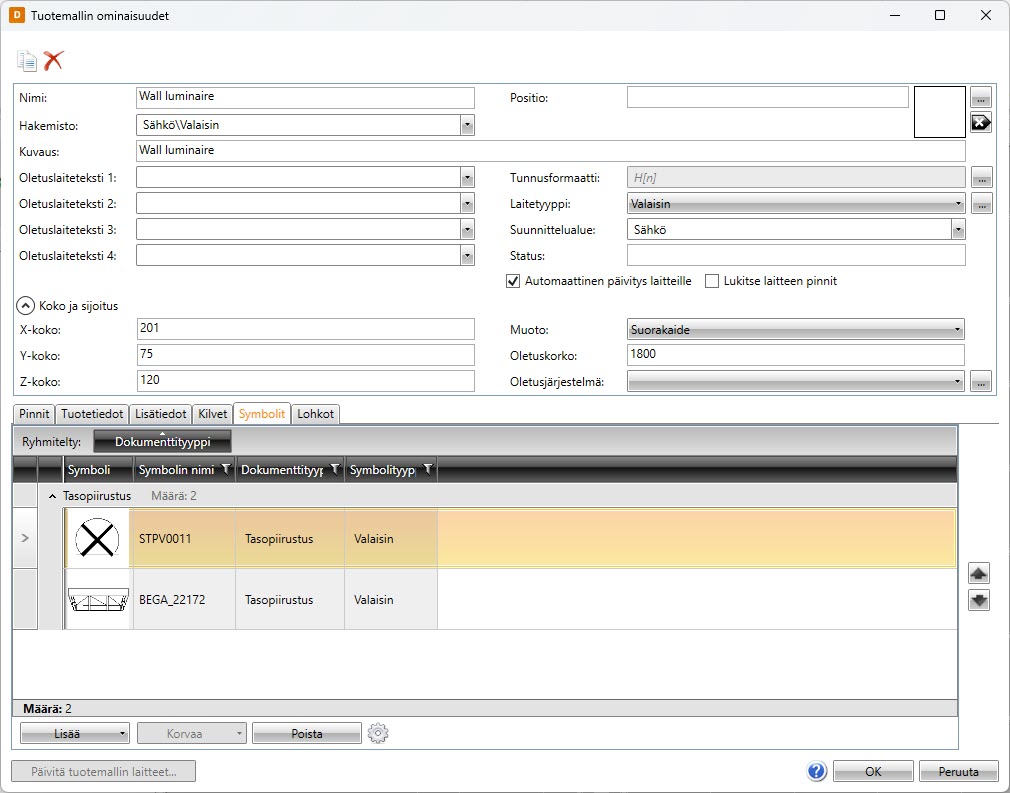
Task: Filter the Dokumenttityyppi column
Action: [x=335, y=469]
